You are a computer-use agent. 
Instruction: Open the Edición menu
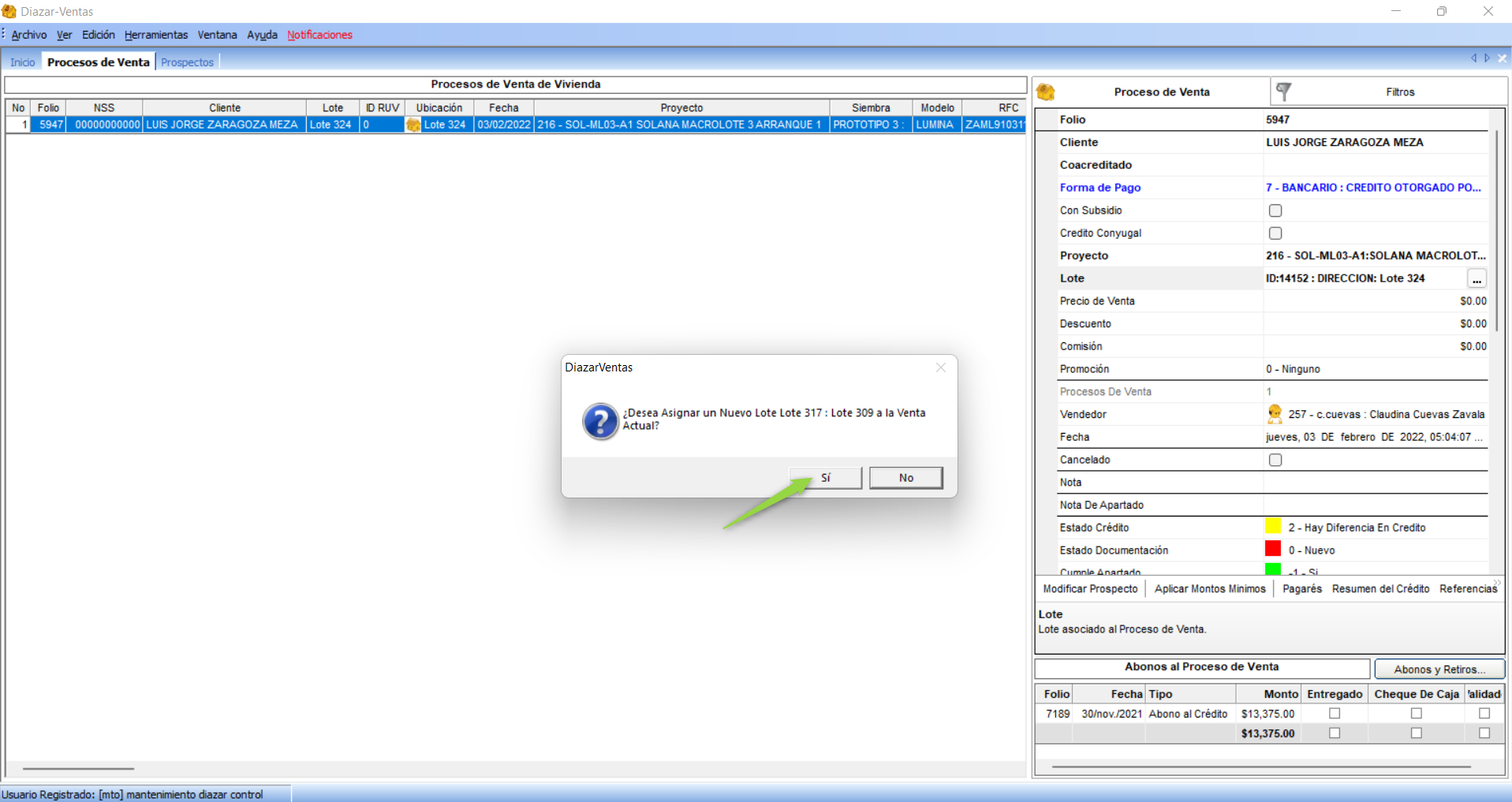[99, 35]
